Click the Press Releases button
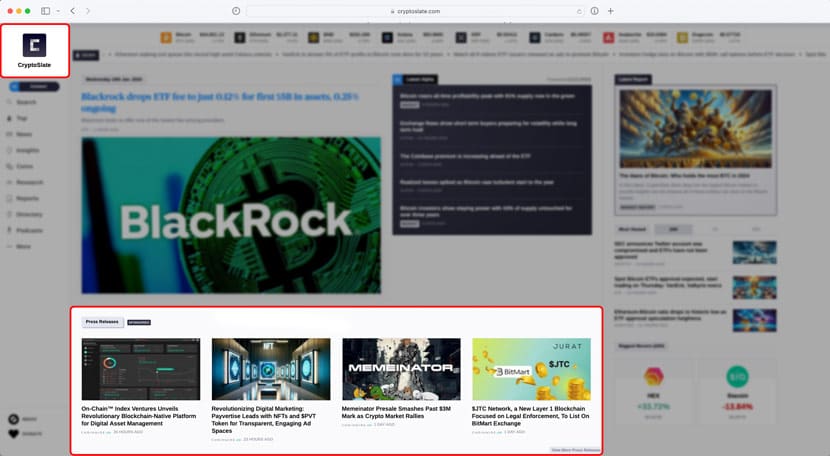830x456 pixels. tap(102, 322)
